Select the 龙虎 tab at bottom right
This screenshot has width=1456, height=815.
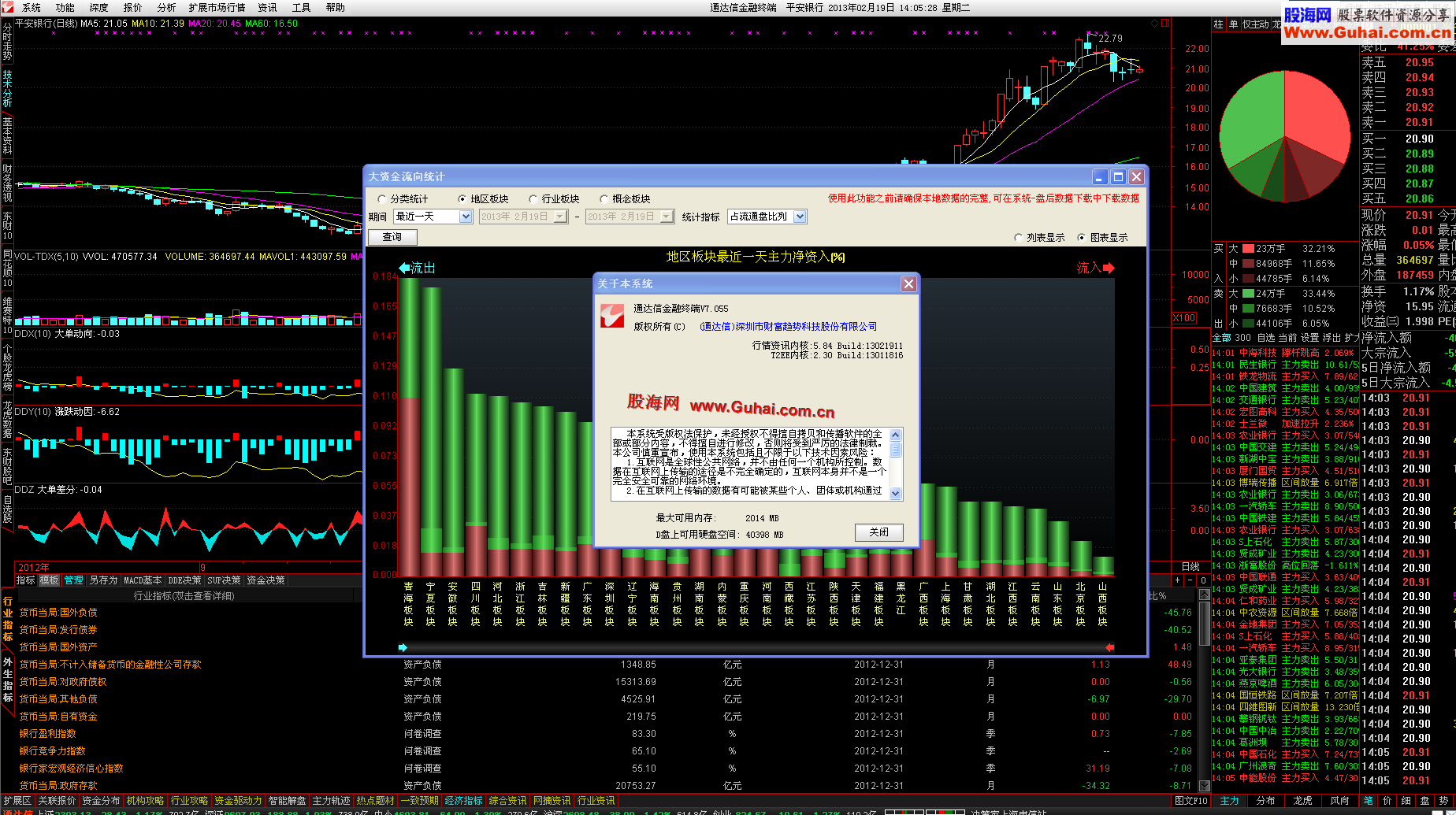1303,801
